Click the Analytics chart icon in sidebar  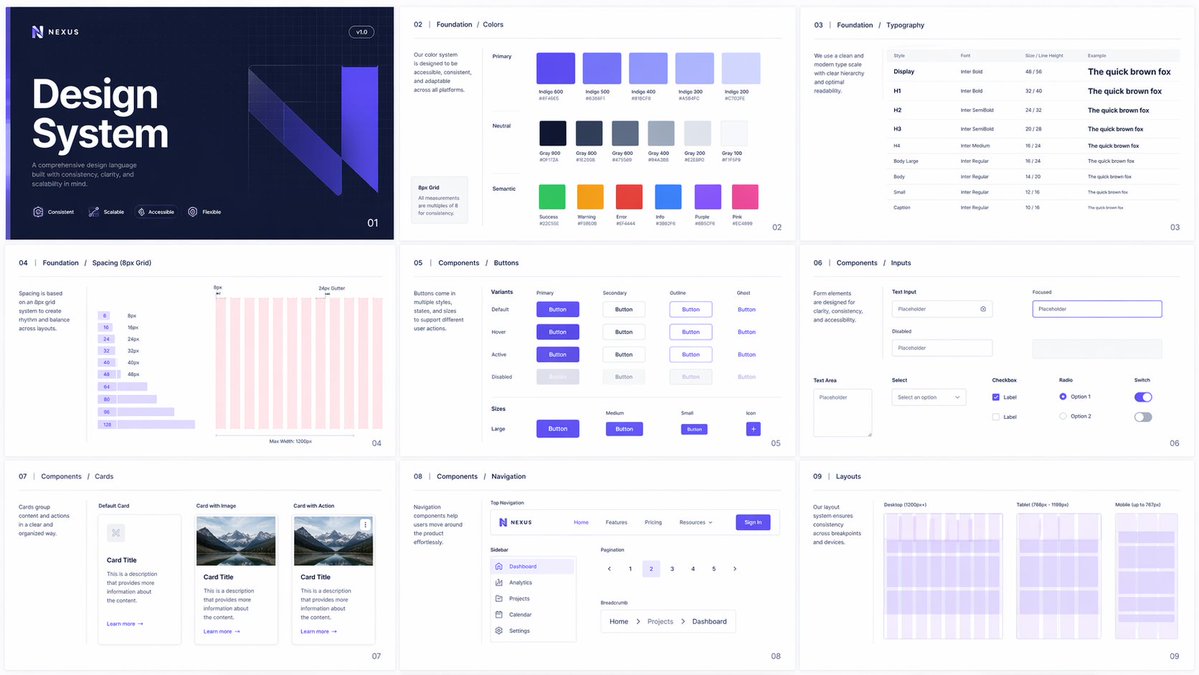click(x=498, y=583)
